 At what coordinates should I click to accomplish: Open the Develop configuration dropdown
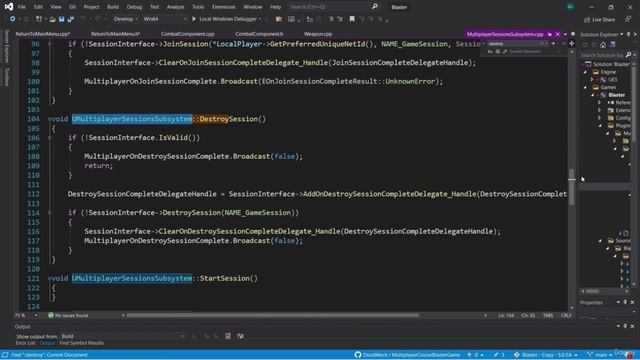click(x=125, y=19)
